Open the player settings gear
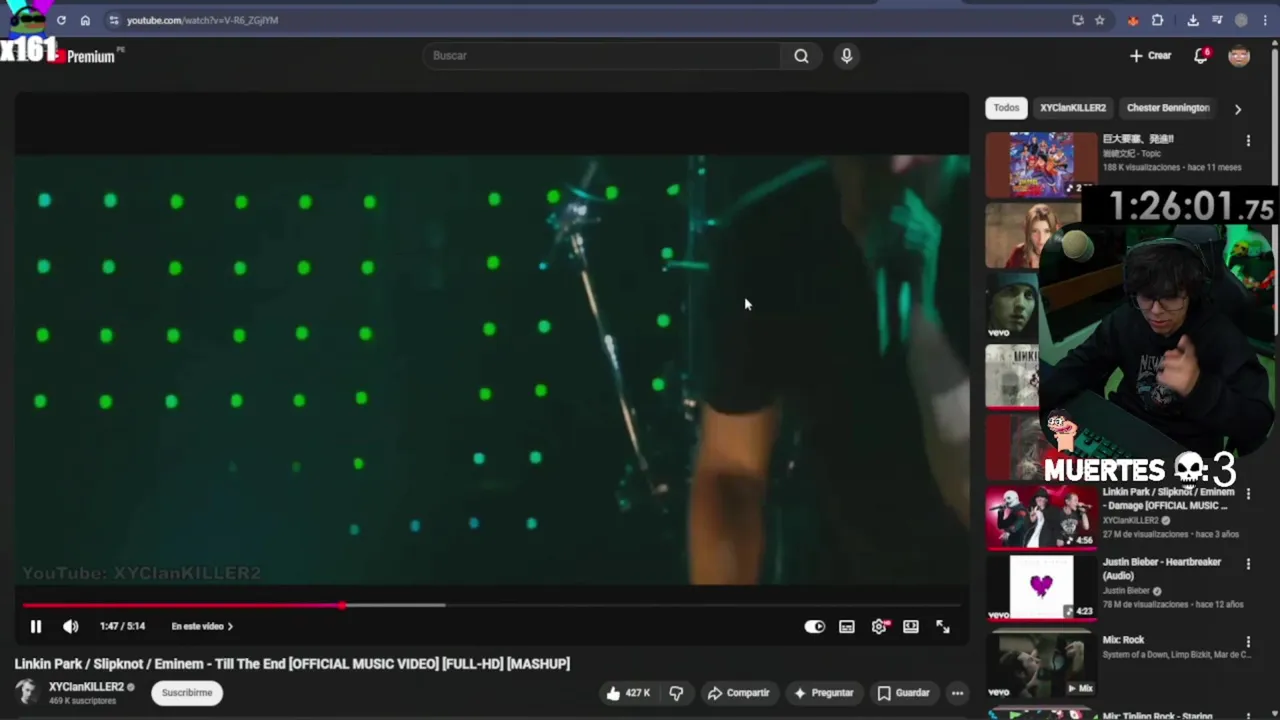Image resolution: width=1280 pixels, height=720 pixels. [x=879, y=627]
